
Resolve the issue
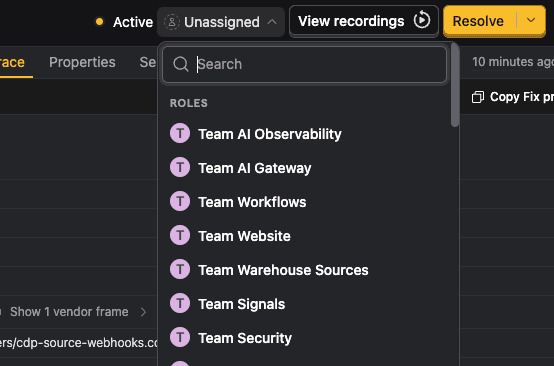[x=478, y=21]
